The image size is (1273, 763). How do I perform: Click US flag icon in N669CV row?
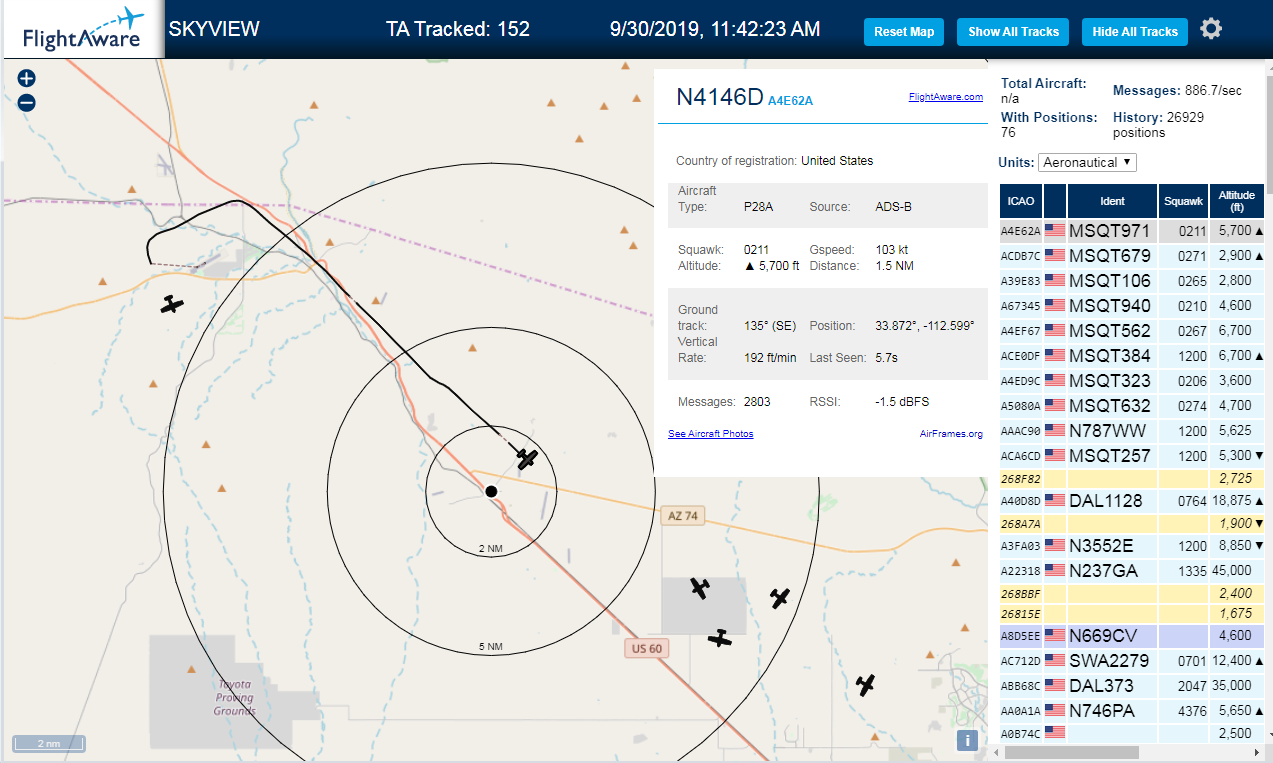(1054, 635)
